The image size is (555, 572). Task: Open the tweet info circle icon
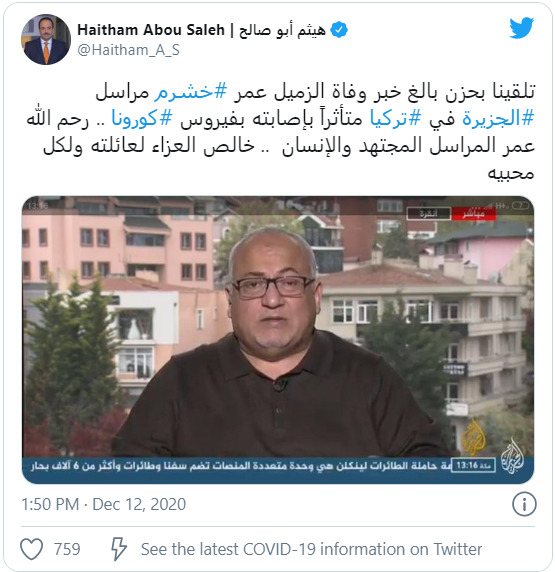[524, 505]
